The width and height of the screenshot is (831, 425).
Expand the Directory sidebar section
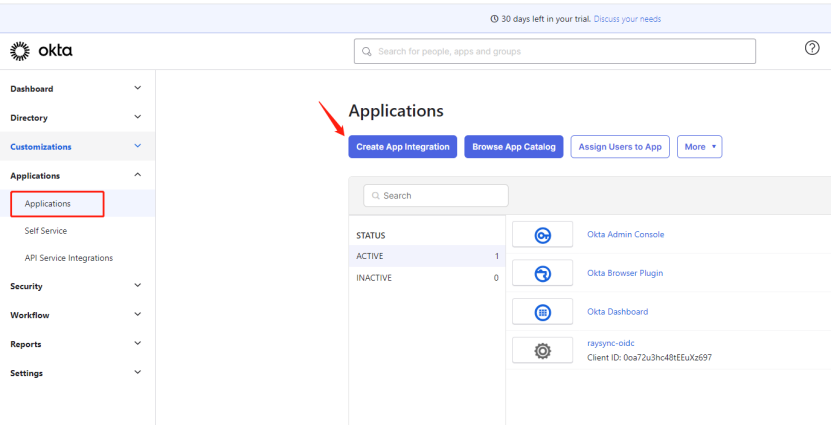pos(137,118)
